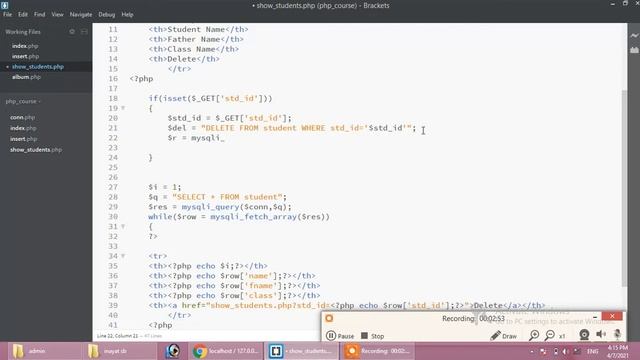Open the Find menu

coord(40,14)
